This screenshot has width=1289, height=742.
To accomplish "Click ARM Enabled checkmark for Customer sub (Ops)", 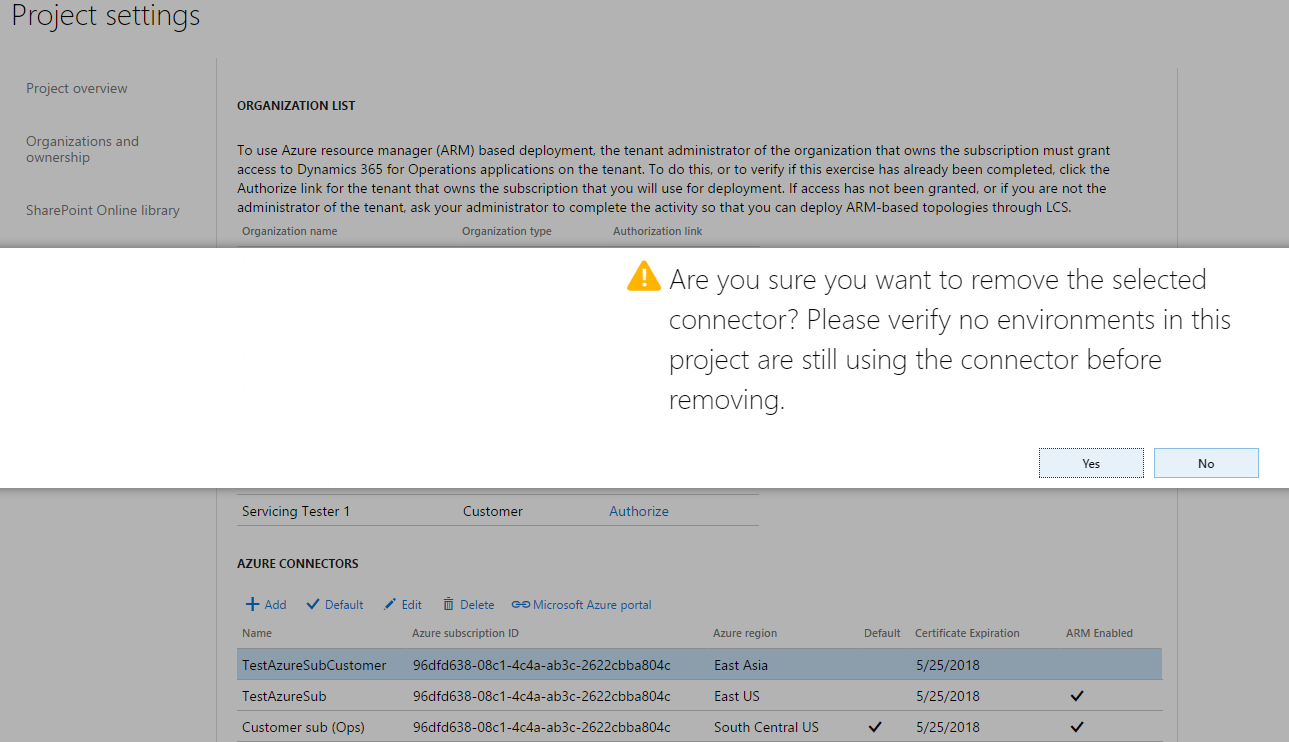I will pyautogui.click(x=1077, y=727).
